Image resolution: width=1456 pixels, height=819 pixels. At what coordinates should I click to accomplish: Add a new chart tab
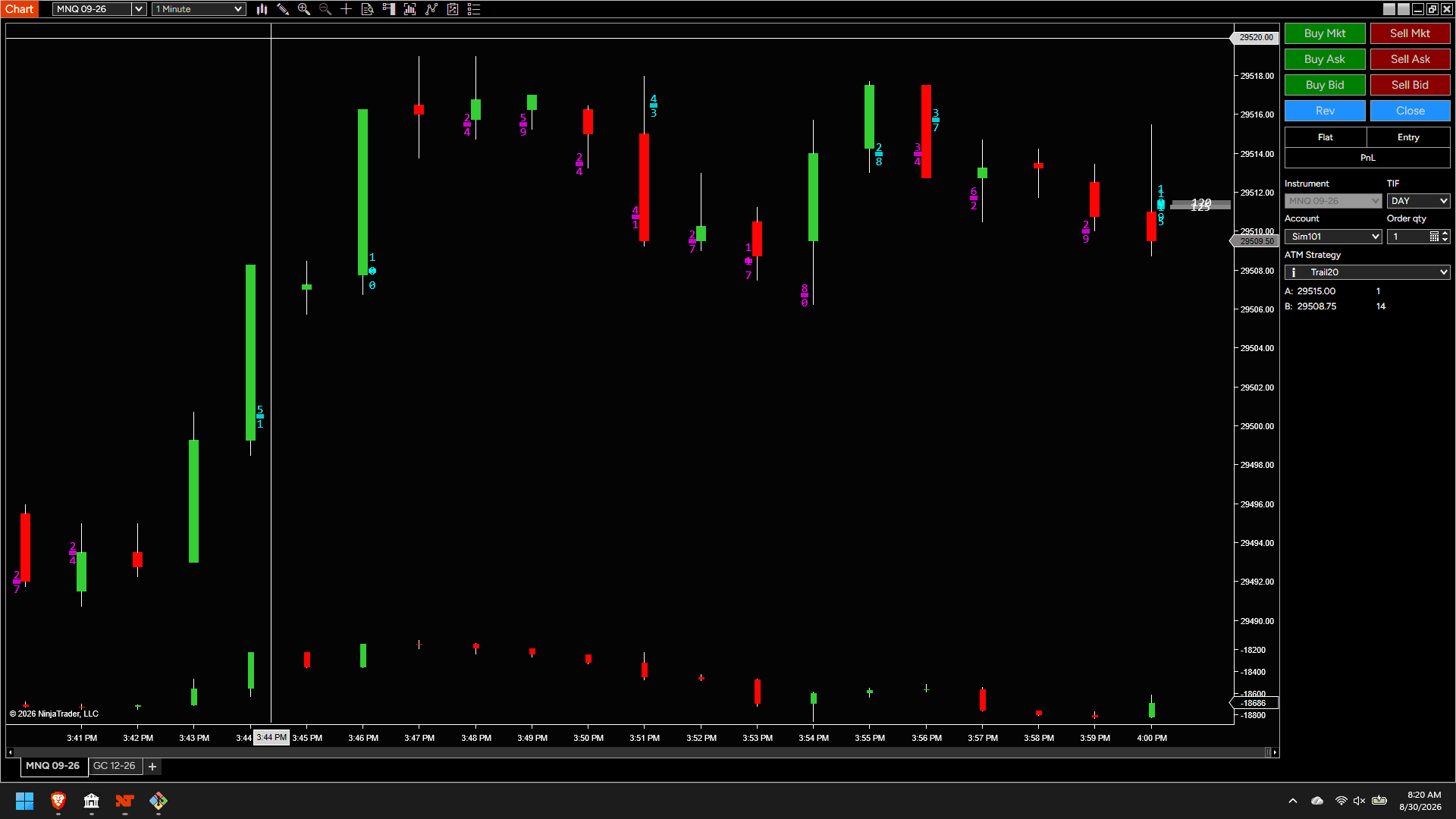pyautogui.click(x=152, y=767)
